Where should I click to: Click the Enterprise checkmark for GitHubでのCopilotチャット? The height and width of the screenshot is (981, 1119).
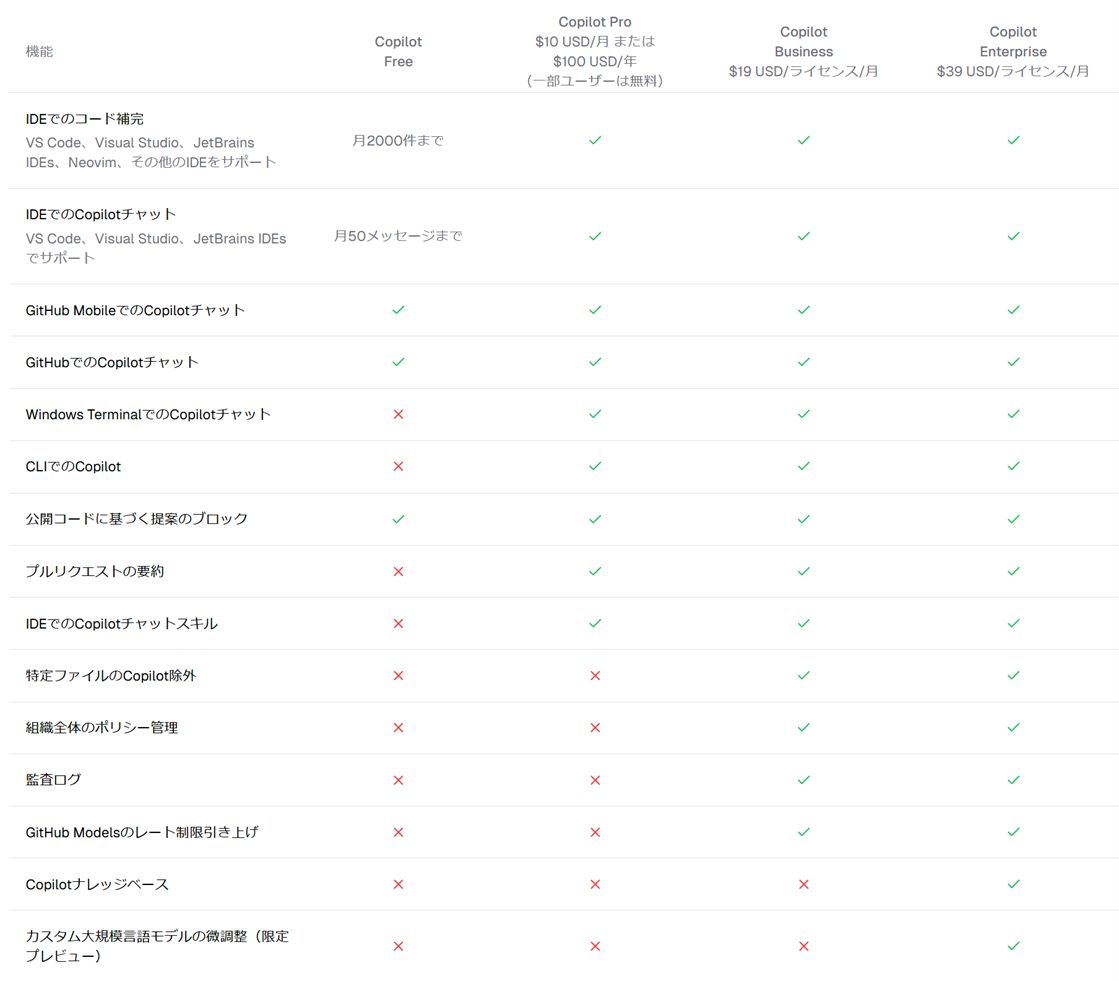(1013, 362)
